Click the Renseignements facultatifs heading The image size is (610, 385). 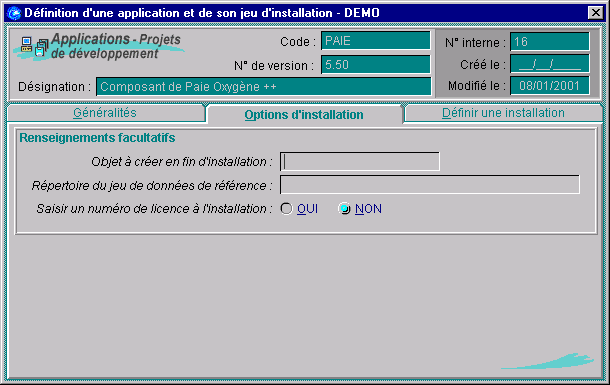97,138
